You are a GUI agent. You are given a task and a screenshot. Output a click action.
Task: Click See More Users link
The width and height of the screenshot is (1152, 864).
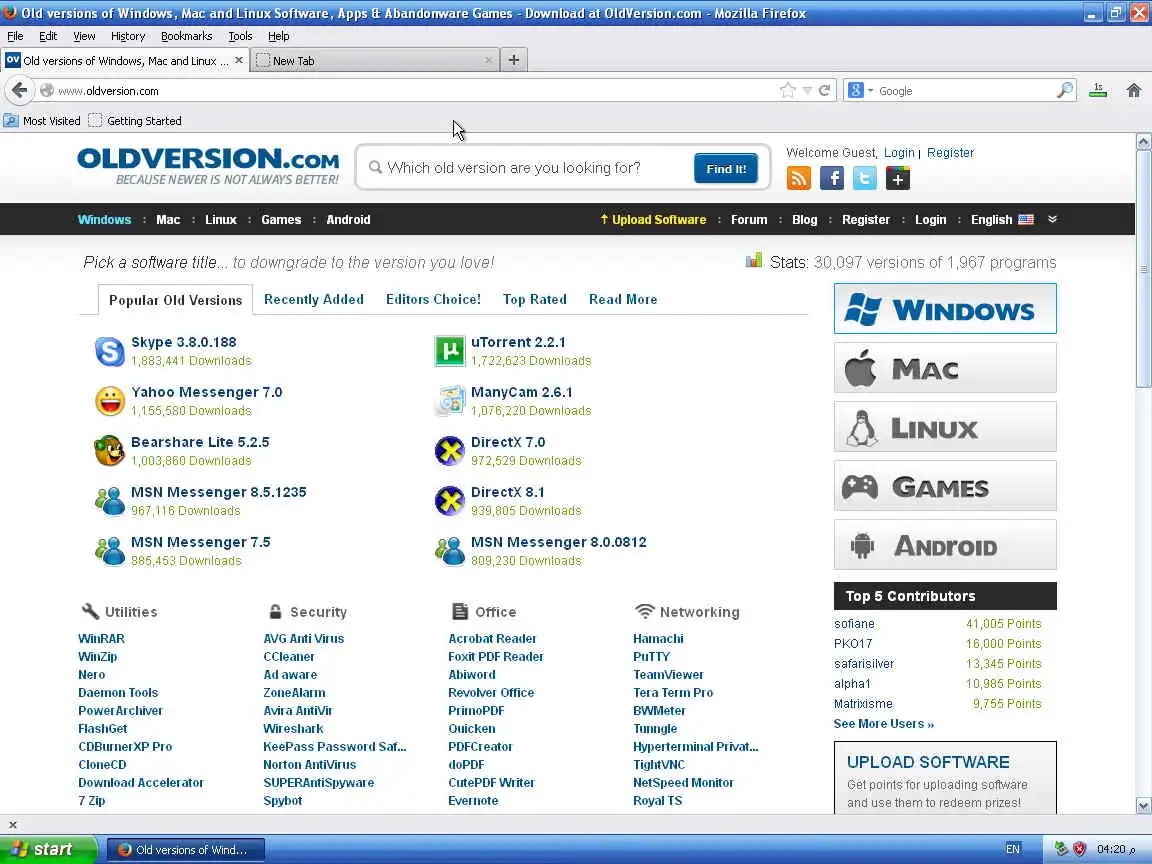tap(883, 724)
